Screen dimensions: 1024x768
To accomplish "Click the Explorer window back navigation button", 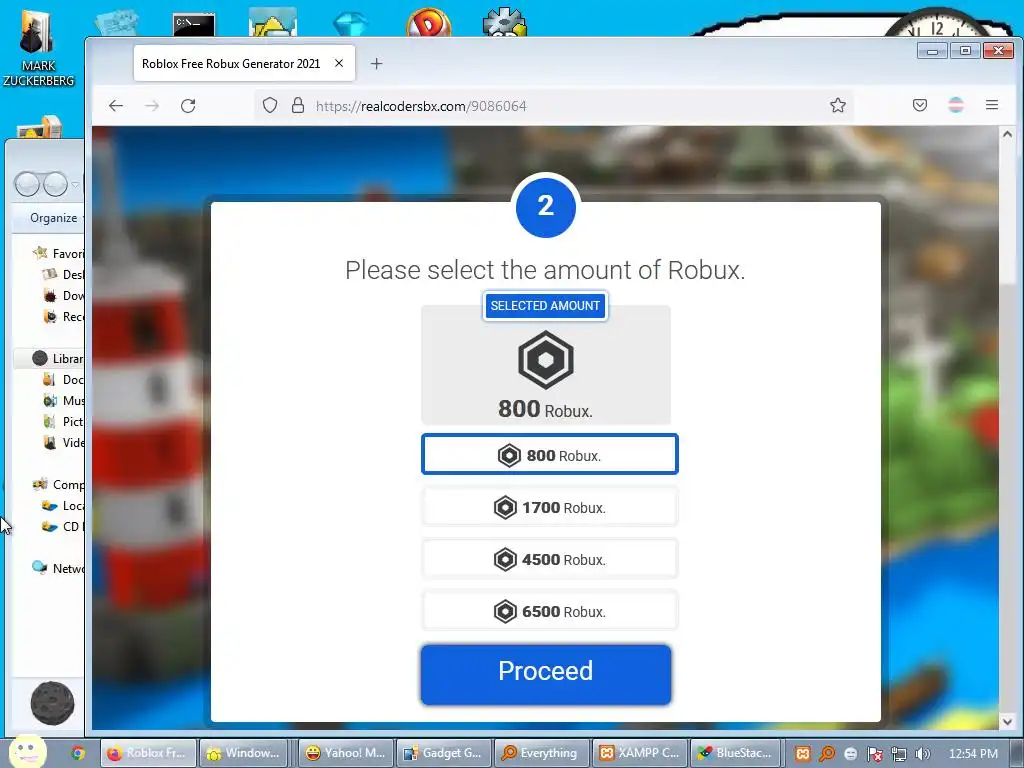I will pos(27,184).
